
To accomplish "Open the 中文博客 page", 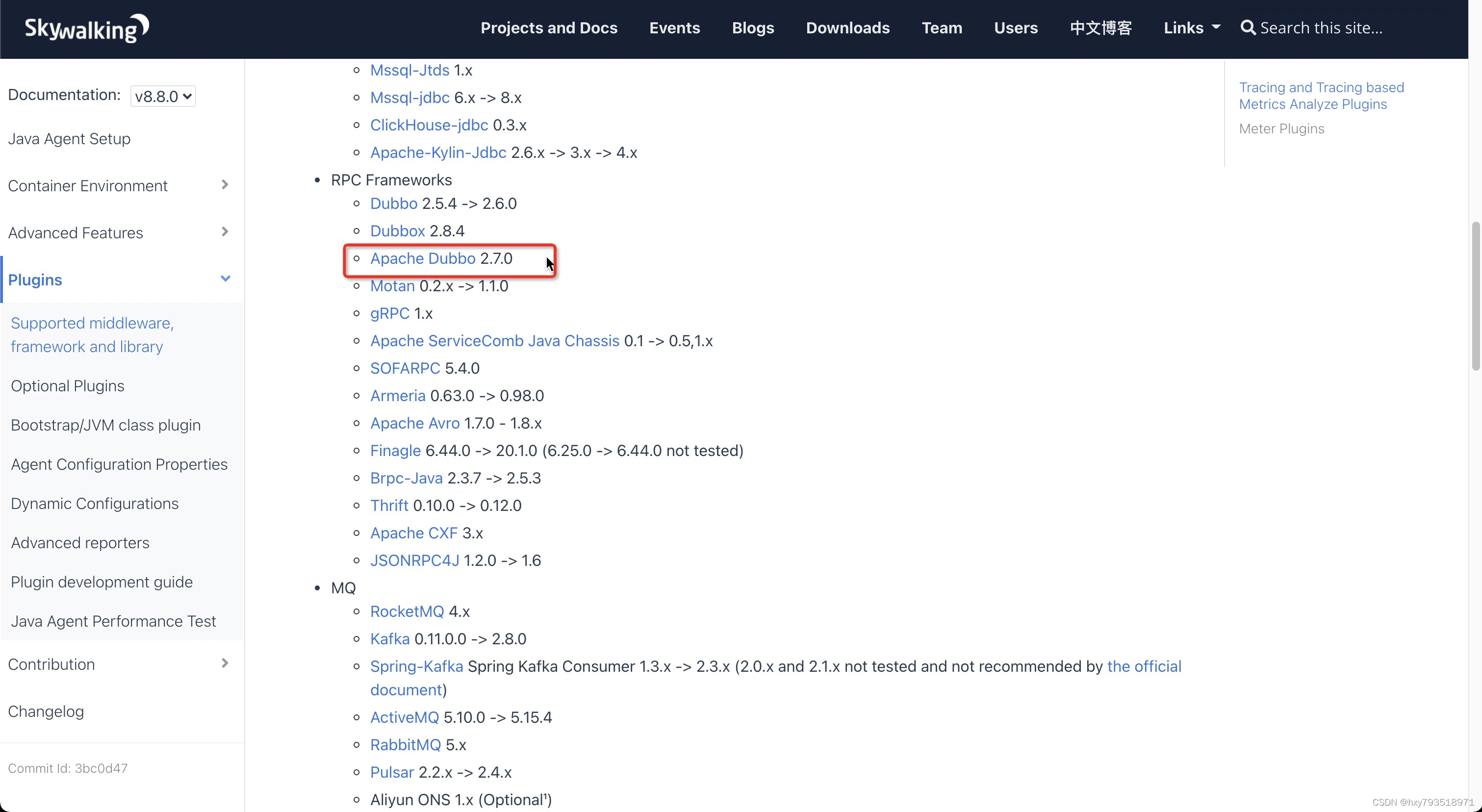I will pyautogui.click(x=1100, y=27).
